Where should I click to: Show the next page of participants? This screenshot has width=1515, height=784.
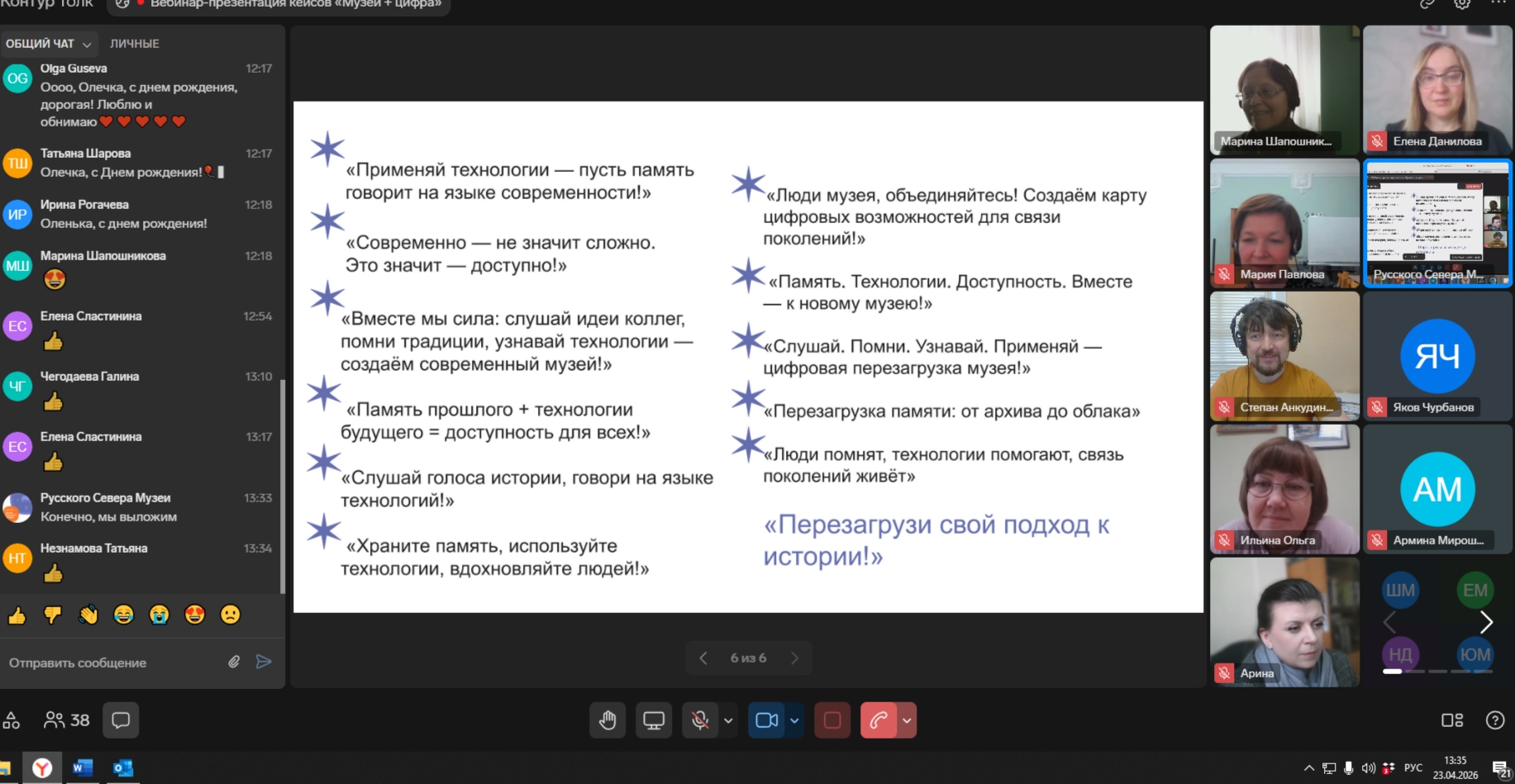[x=1486, y=622]
